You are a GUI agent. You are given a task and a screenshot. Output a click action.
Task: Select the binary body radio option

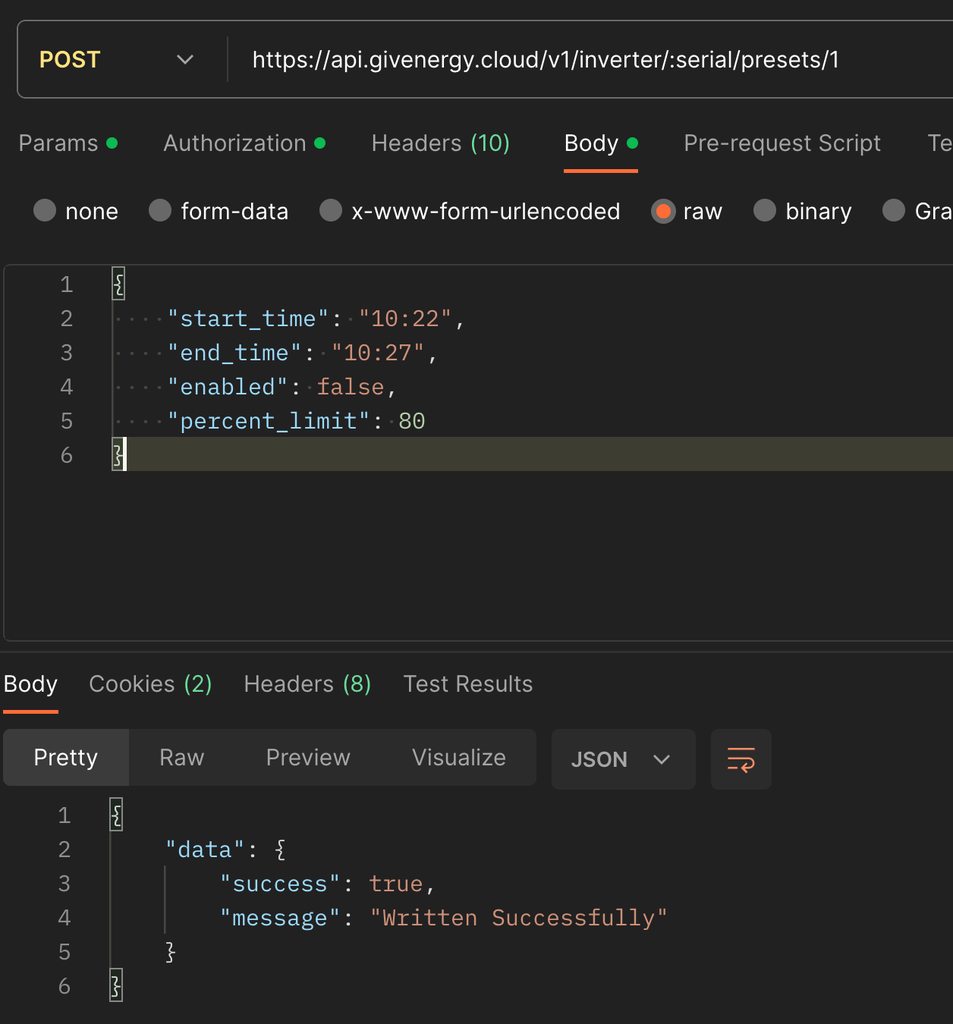coord(765,211)
